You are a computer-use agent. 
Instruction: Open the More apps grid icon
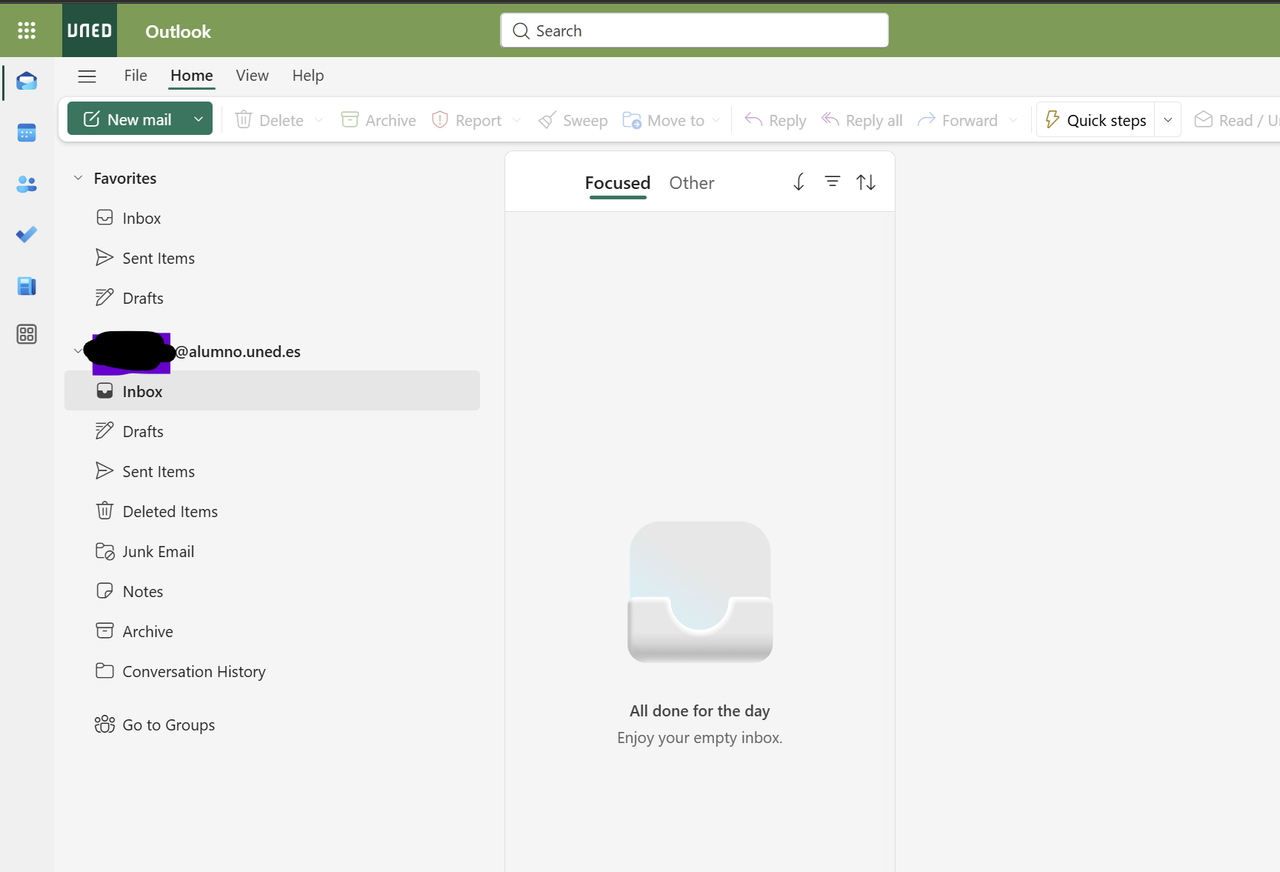pyautogui.click(x=27, y=335)
